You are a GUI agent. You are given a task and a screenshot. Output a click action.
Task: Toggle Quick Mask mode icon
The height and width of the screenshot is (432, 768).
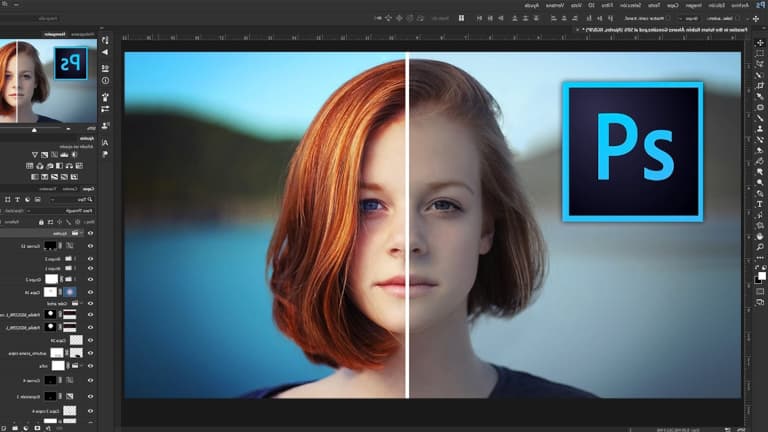tap(760, 292)
